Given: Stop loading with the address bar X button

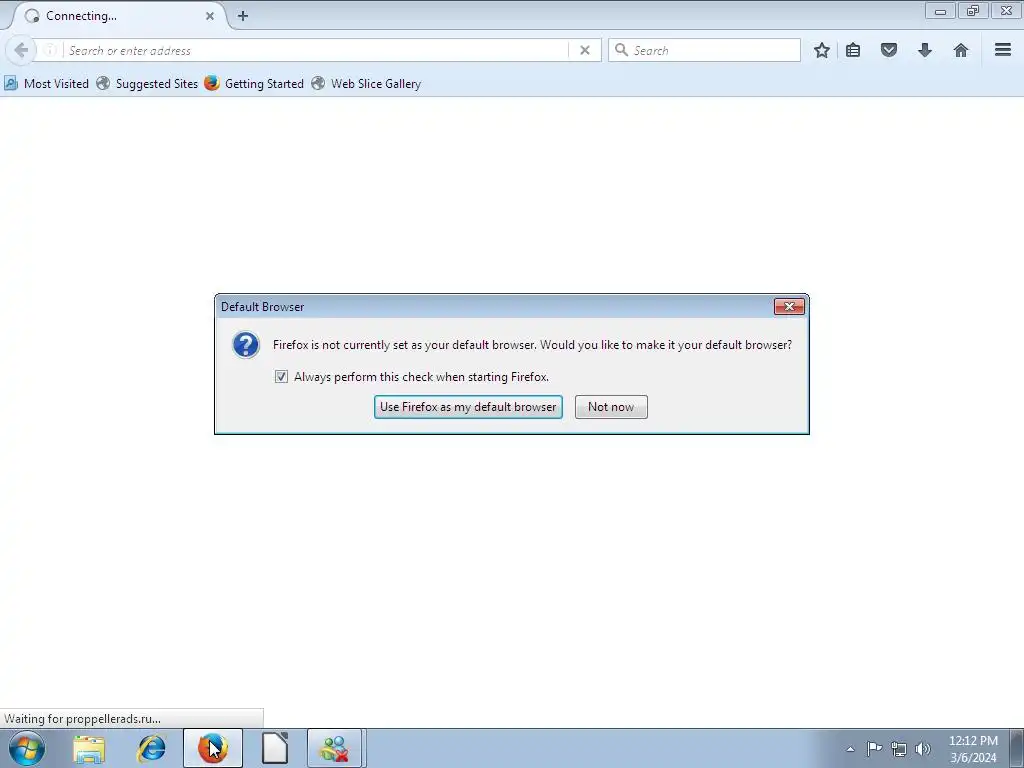Looking at the screenshot, I should pyautogui.click(x=585, y=50).
